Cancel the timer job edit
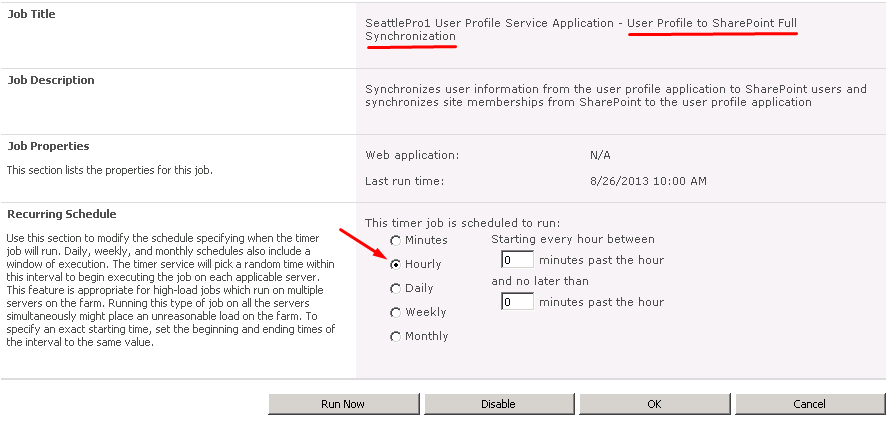The width and height of the screenshot is (891, 421). click(809, 404)
